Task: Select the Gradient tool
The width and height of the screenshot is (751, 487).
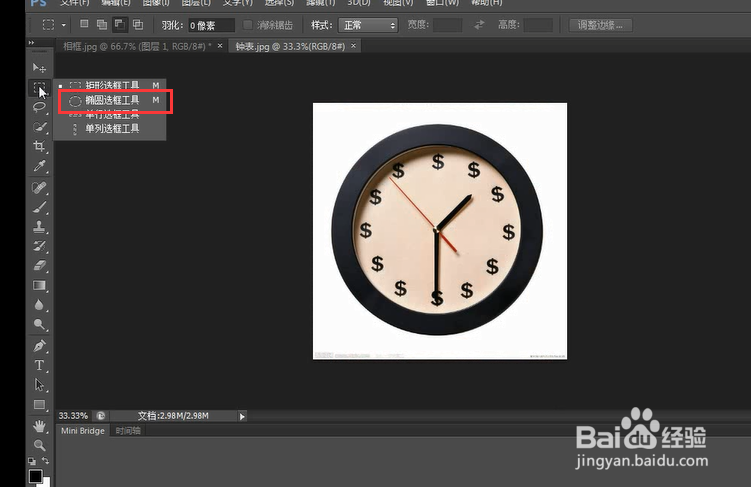Action: tap(39, 286)
